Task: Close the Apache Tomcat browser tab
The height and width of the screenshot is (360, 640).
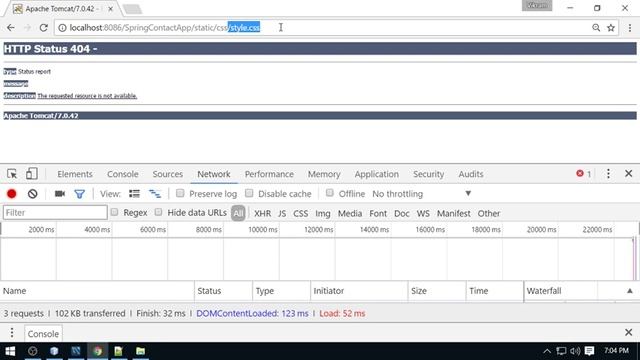Action: [110, 9]
